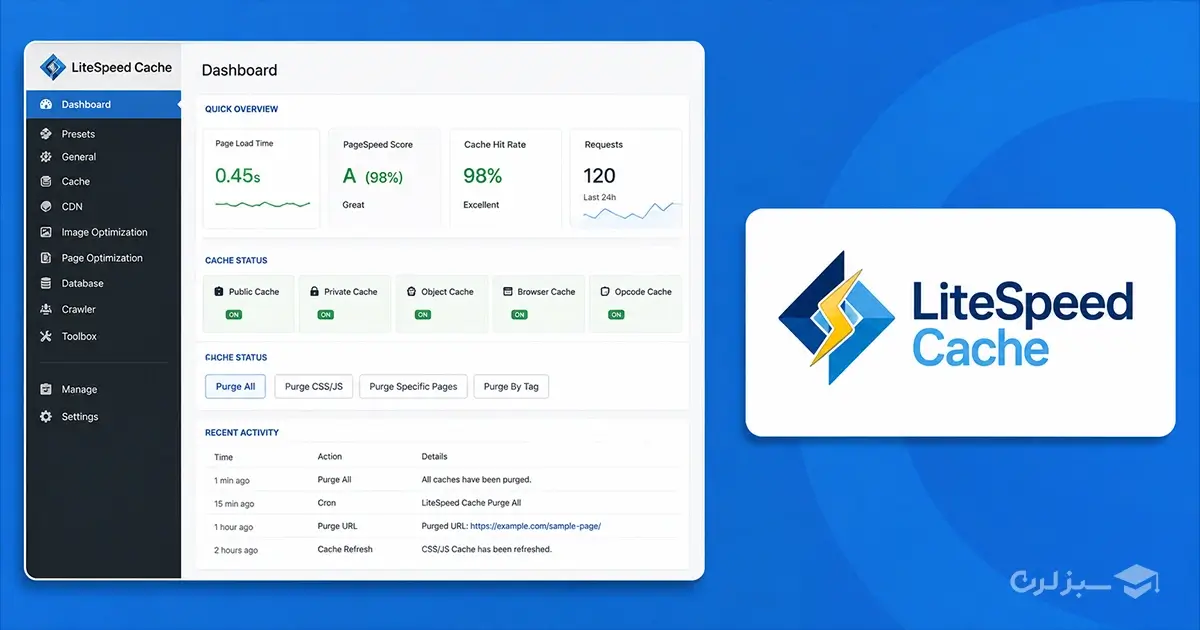
Task: Click the Purge Specific Pages button
Action: point(414,387)
